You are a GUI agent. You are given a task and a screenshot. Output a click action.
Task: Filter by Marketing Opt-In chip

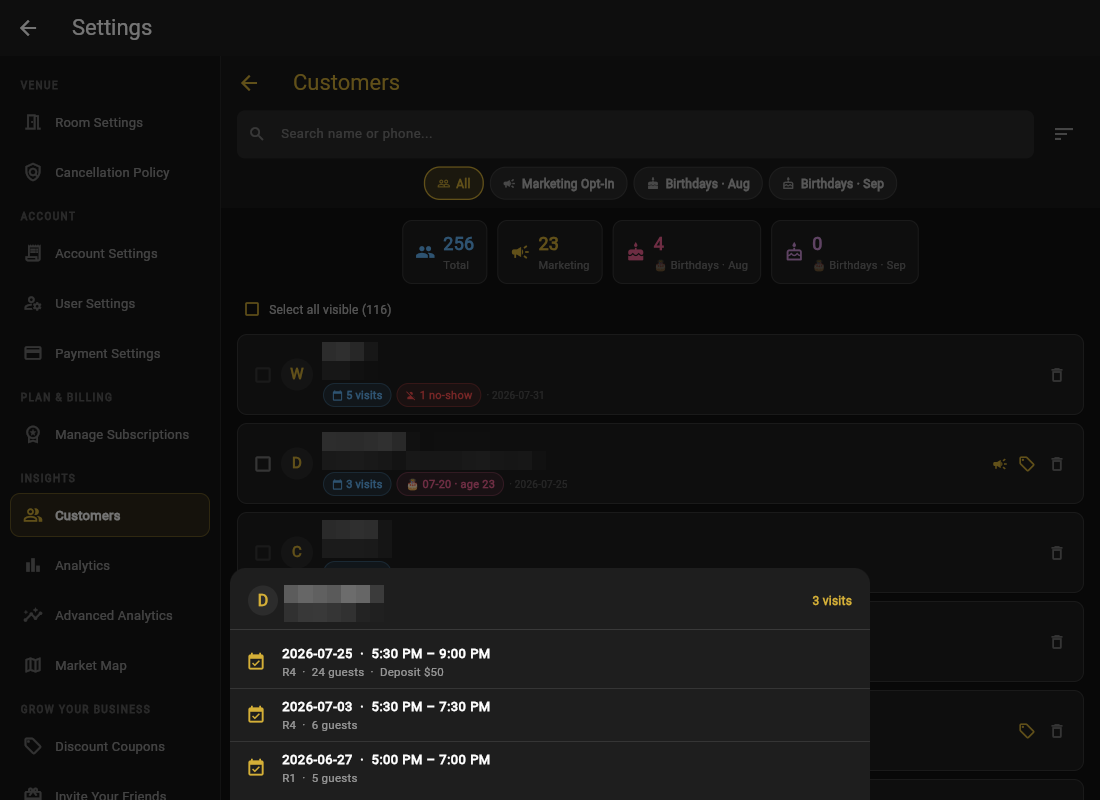[559, 184]
